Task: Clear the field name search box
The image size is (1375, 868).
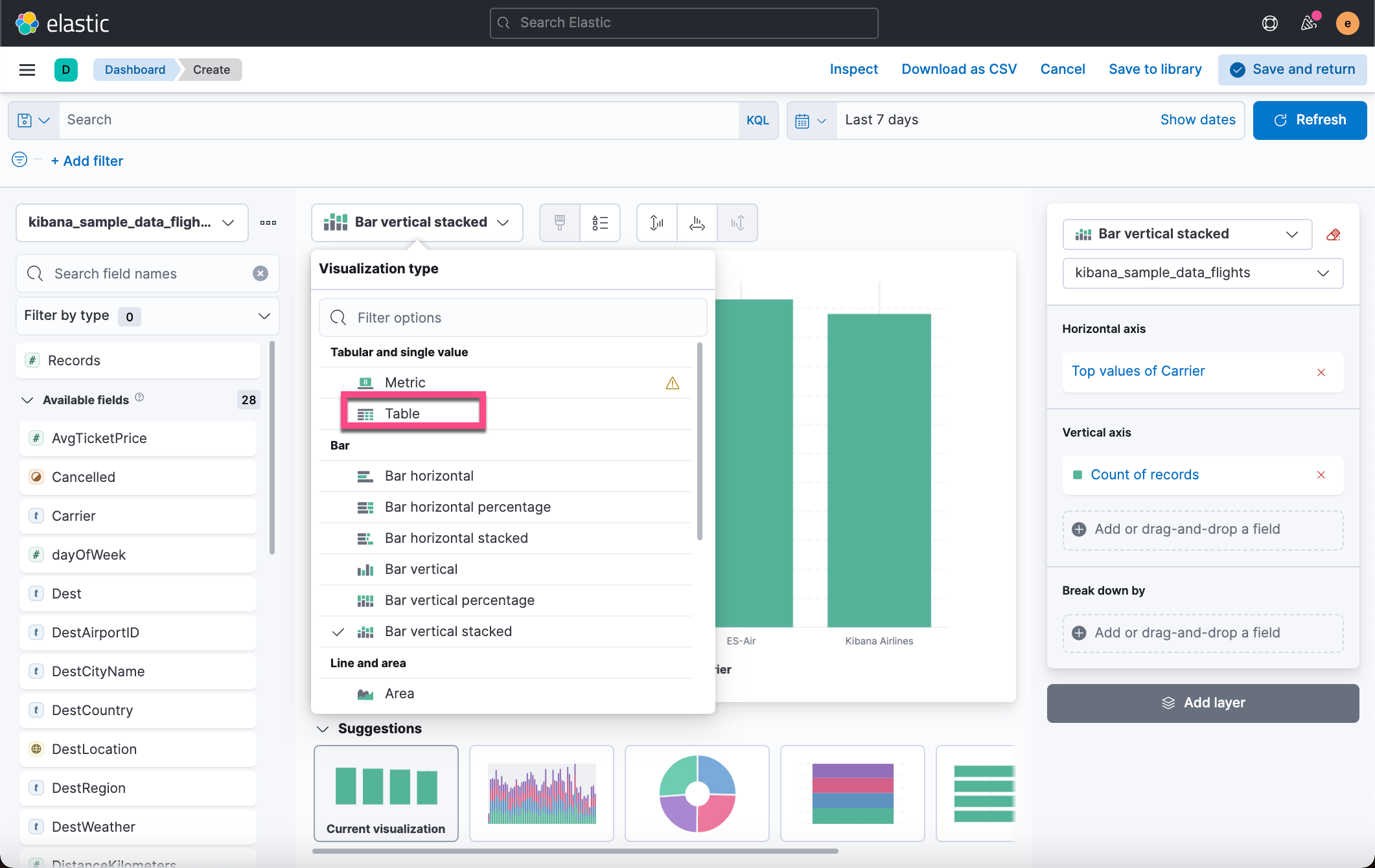Action: click(260, 273)
